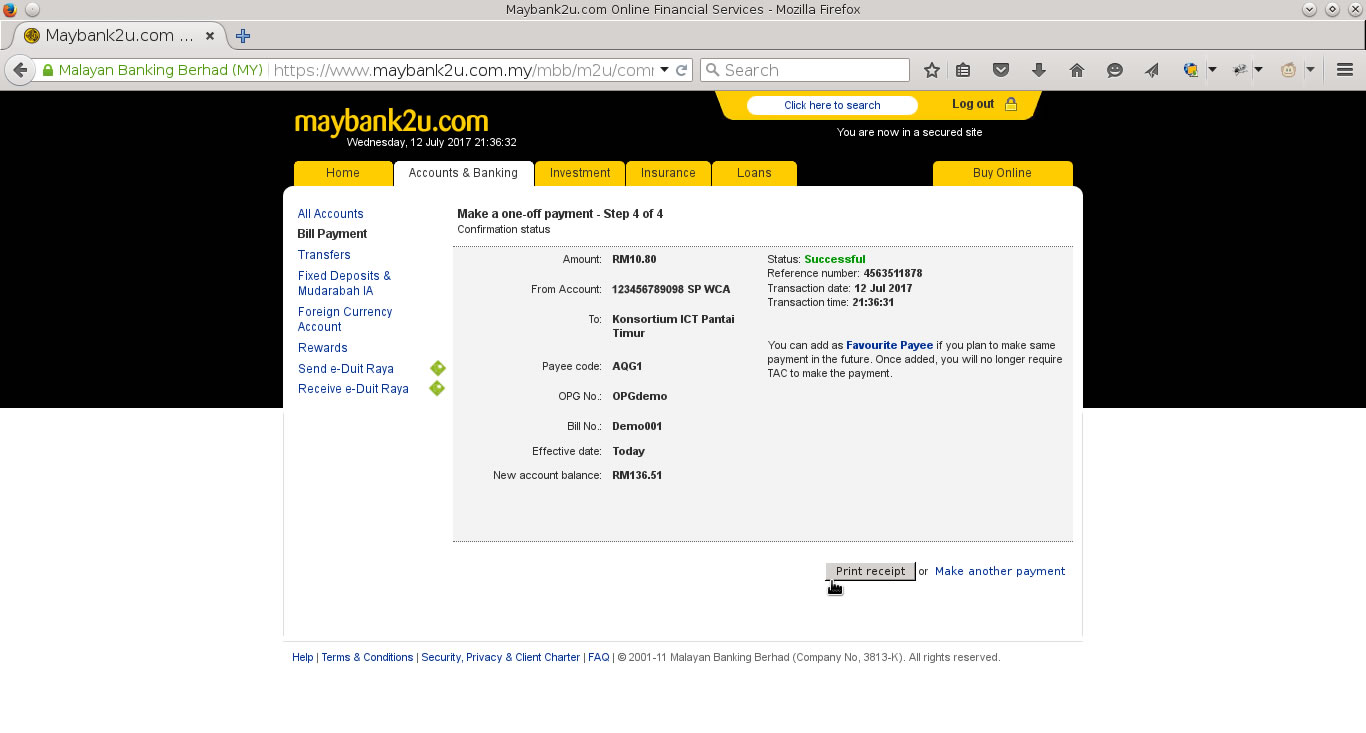Click Send e-Duit Raya link

coord(346,369)
